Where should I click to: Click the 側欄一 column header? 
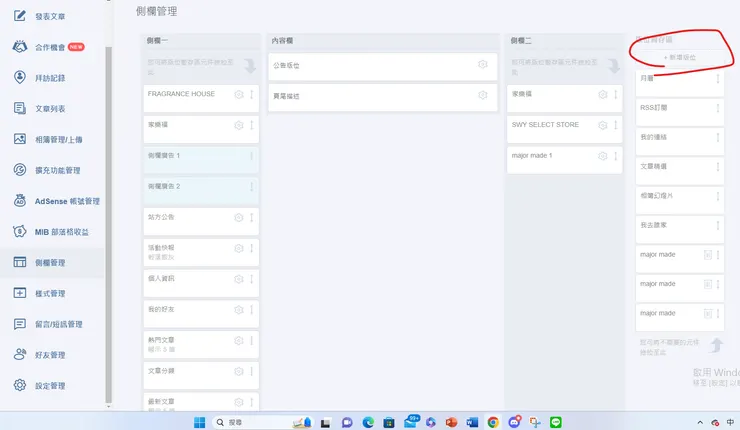(157, 41)
